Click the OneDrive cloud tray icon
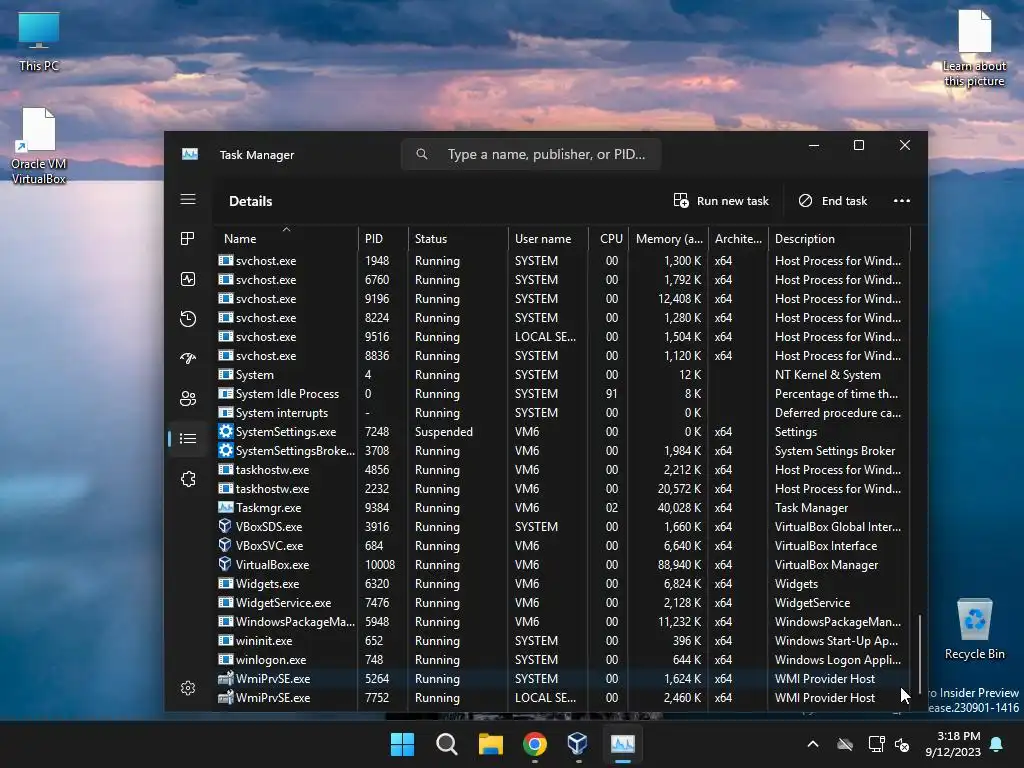The width and height of the screenshot is (1024, 768). coord(845,744)
